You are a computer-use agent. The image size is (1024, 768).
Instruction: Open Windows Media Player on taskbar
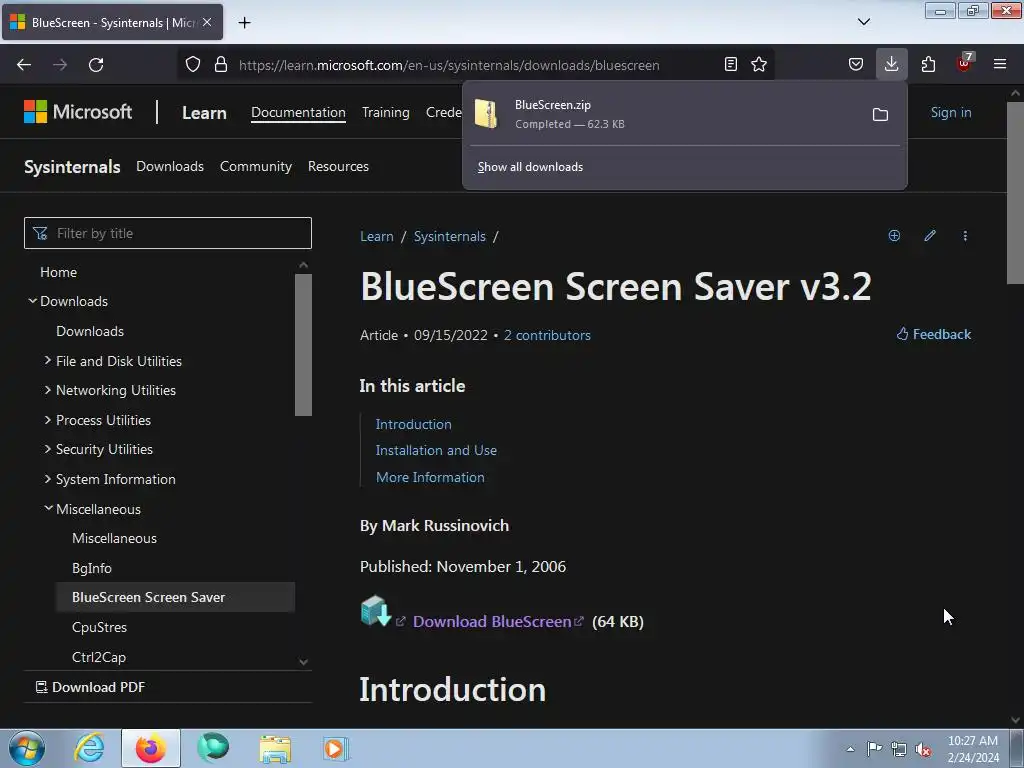coord(336,748)
